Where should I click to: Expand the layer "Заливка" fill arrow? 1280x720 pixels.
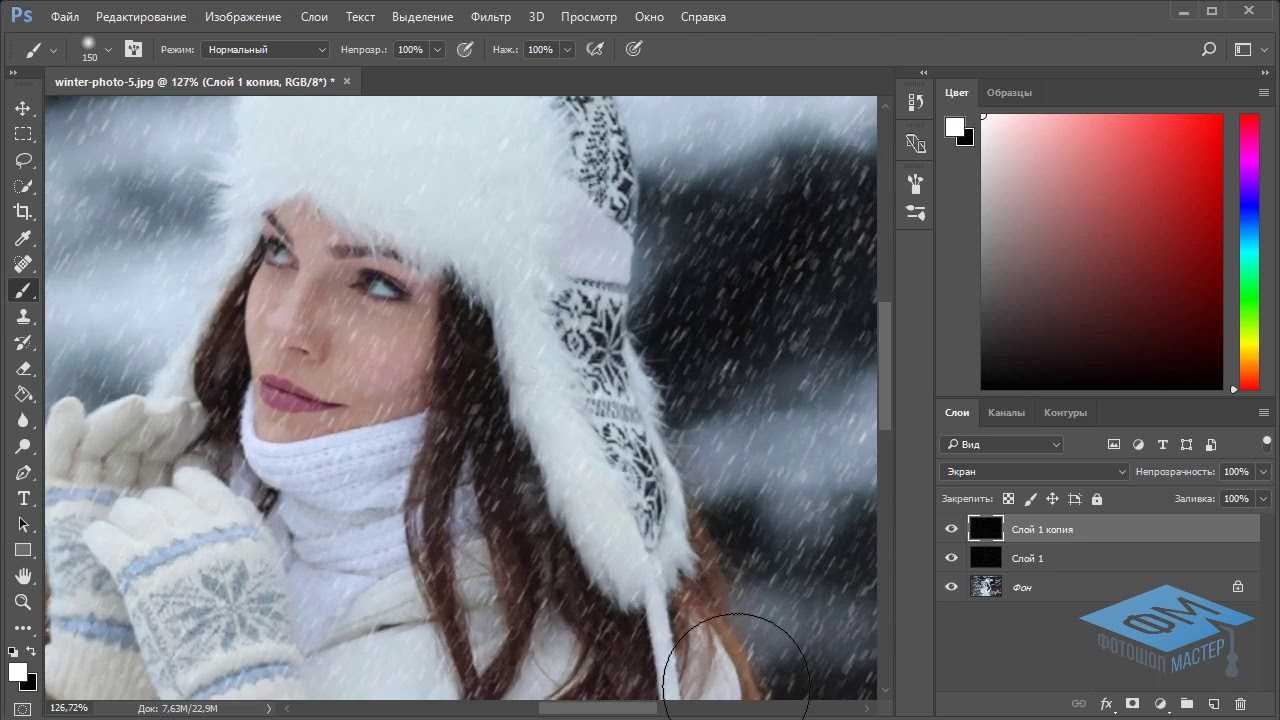1264,498
